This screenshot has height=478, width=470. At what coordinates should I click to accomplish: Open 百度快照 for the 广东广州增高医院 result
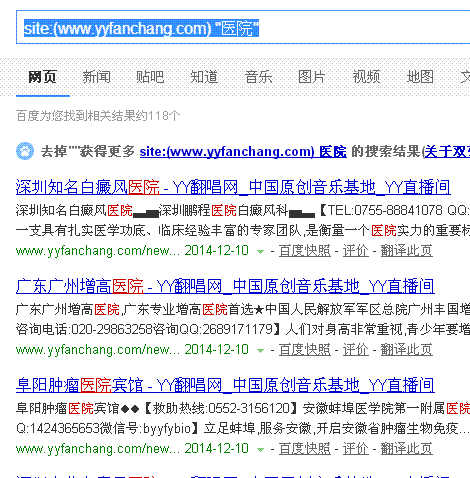point(305,350)
